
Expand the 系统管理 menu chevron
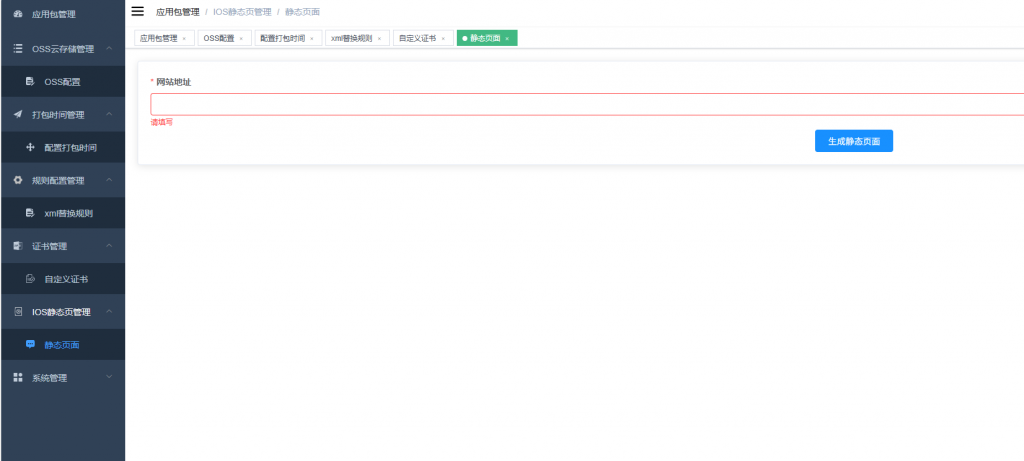109,378
